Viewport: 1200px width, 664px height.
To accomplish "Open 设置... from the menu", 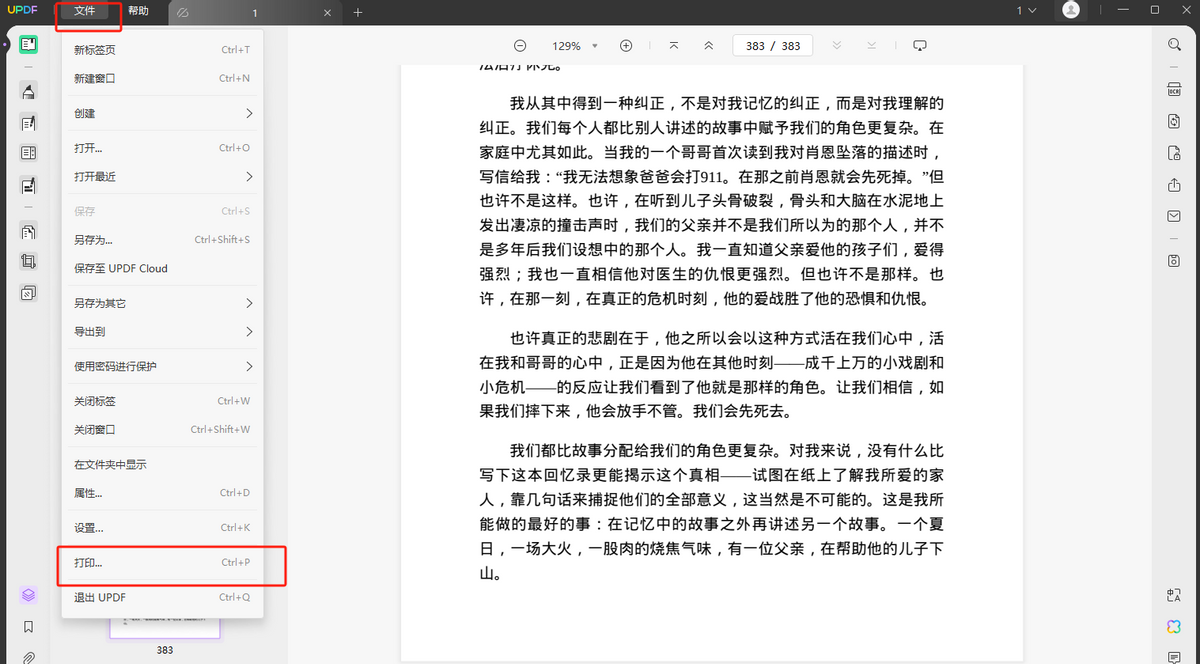I will pyautogui.click(x=162, y=528).
